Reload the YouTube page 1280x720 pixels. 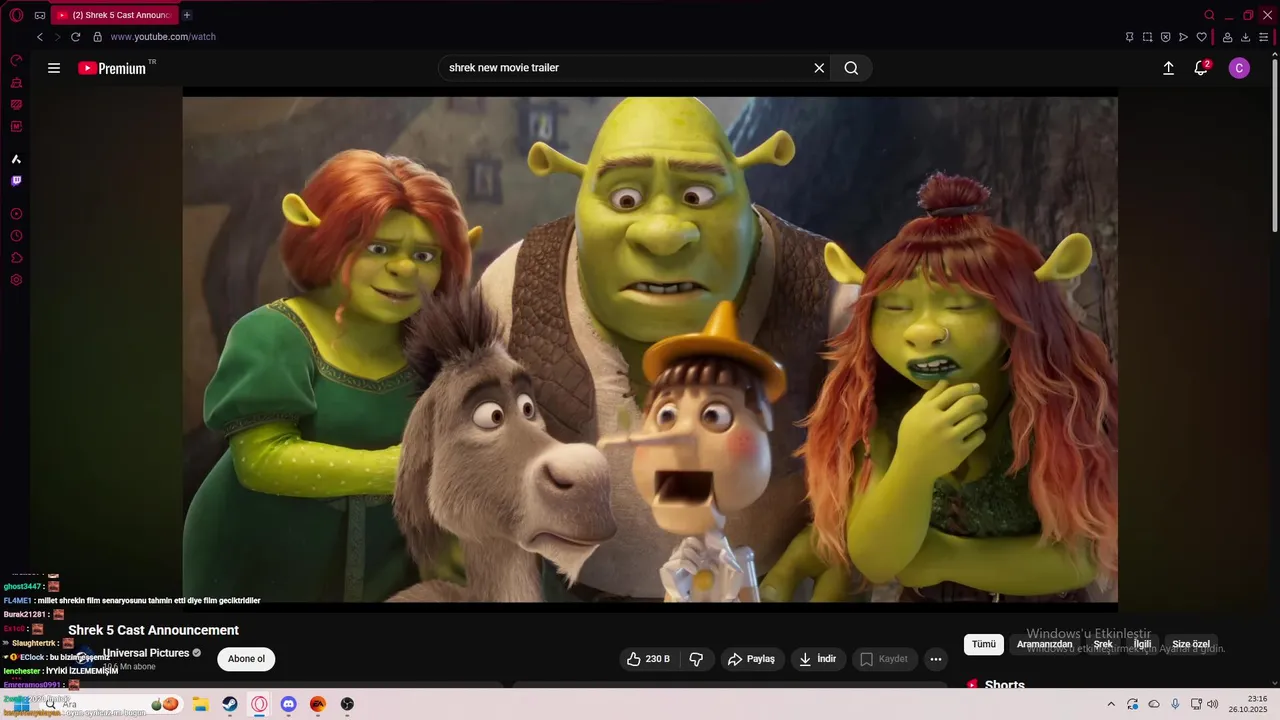75,37
